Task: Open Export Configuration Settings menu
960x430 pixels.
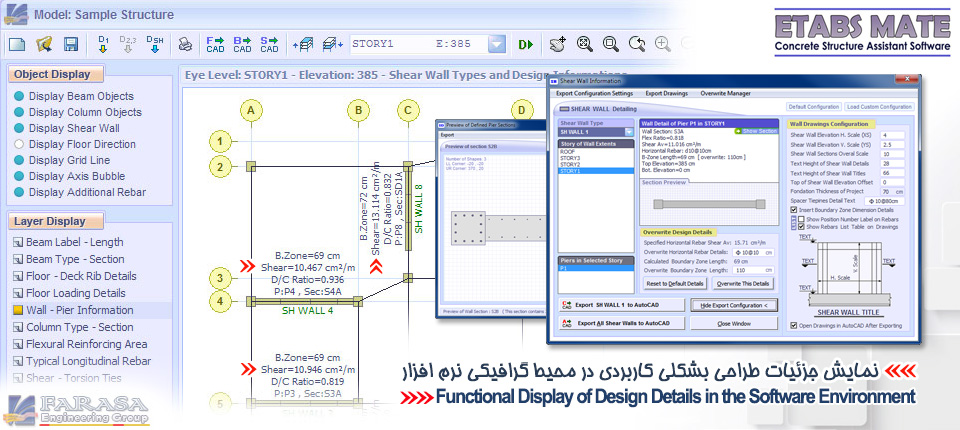Action: point(595,92)
